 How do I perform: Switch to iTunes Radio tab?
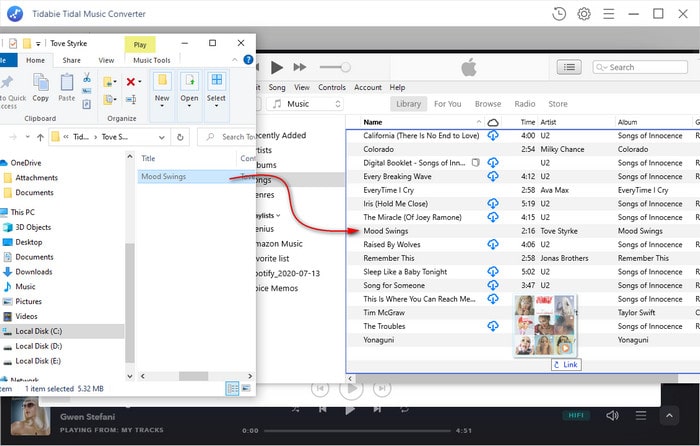pos(525,104)
